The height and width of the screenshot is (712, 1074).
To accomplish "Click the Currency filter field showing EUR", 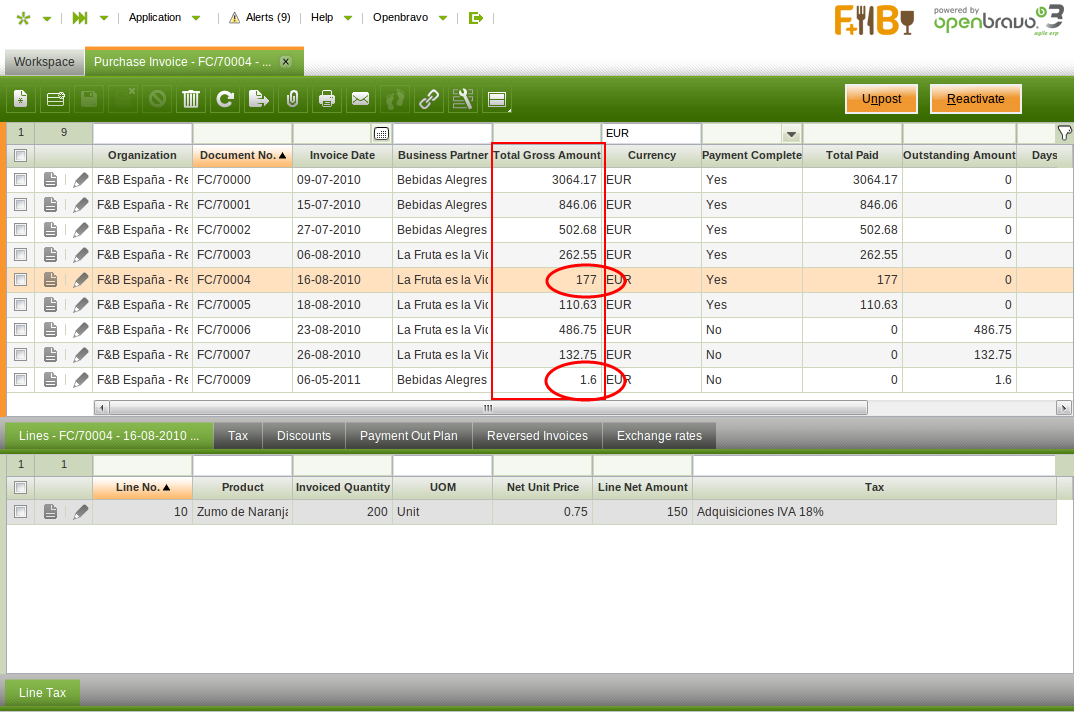I will (x=650, y=133).
